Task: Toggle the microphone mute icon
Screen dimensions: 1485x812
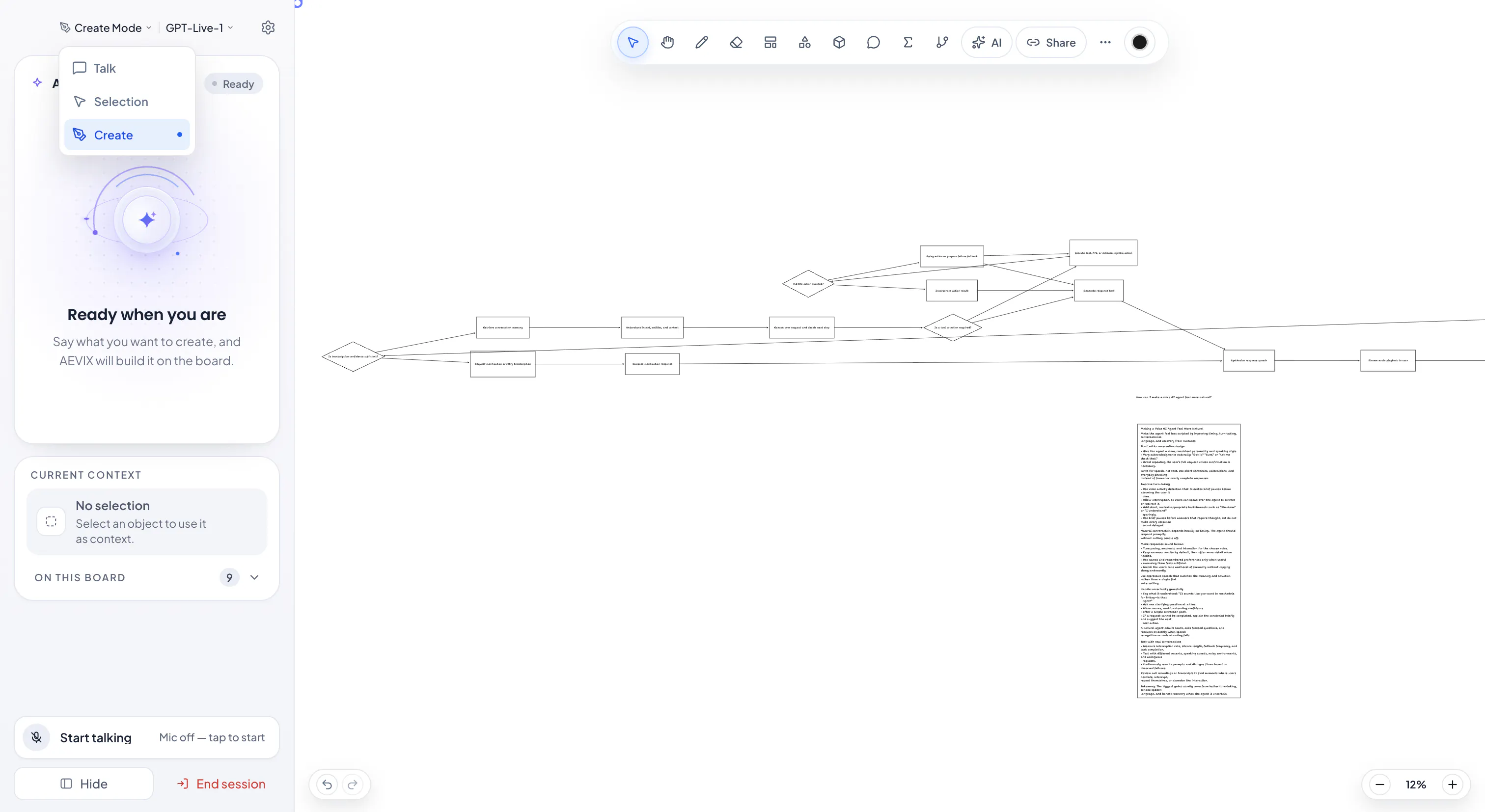Action: (x=36, y=737)
